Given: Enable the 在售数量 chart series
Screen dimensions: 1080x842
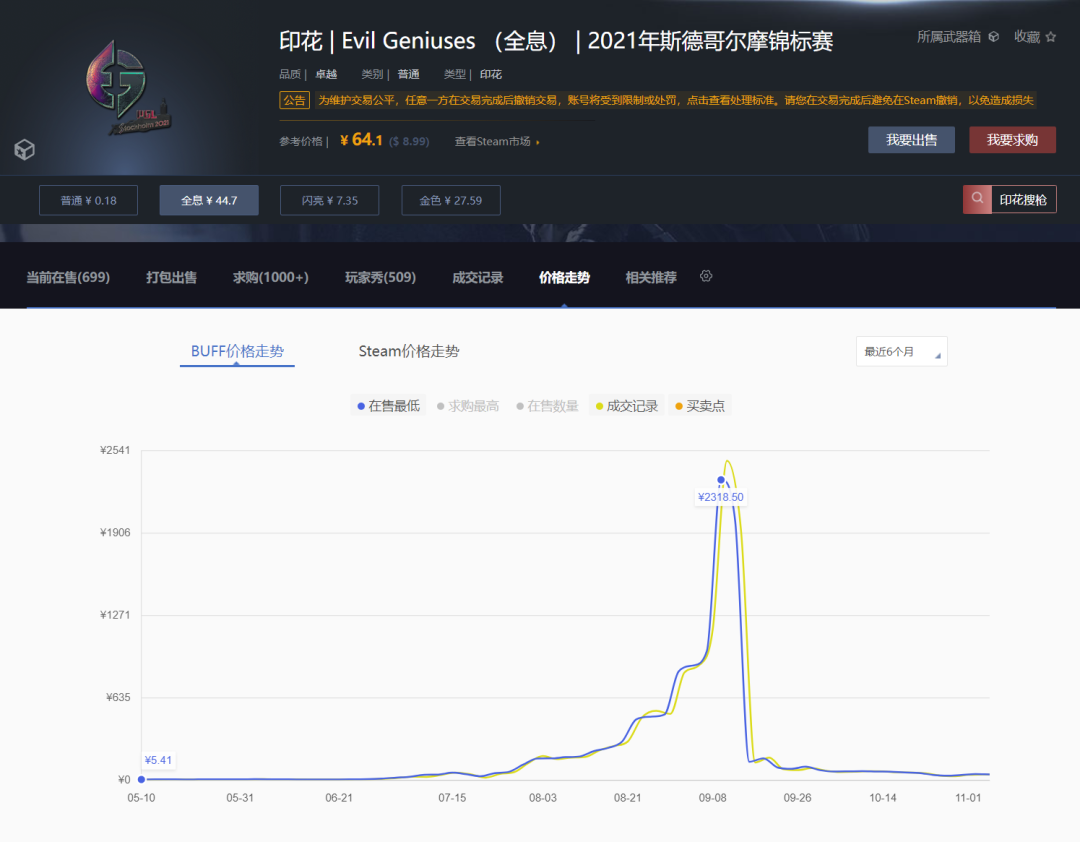Looking at the screenshot, I should tap(548, 405).
